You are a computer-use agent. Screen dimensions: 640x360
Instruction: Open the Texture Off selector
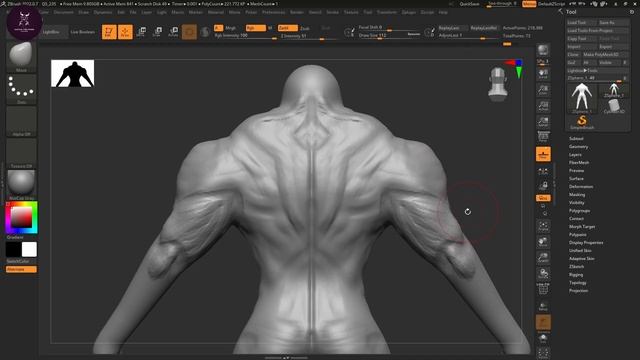click(x=21, y=153)
